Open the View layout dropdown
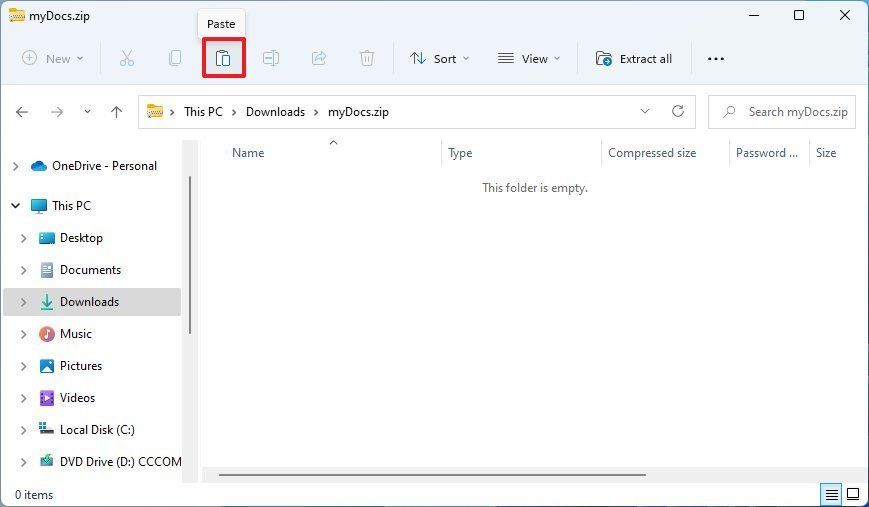The height and width of the screenshot is (507, 869). click(529, 58)
